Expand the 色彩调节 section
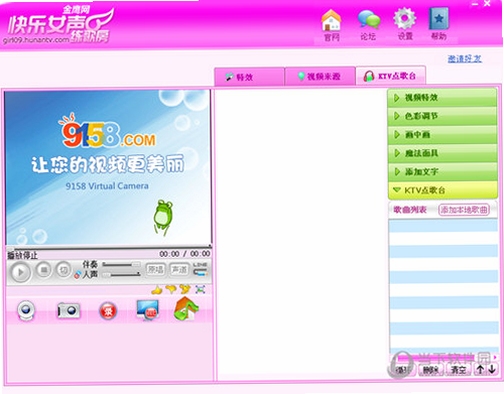The width and height of the screenshot is (504, 394). (442, 116)
